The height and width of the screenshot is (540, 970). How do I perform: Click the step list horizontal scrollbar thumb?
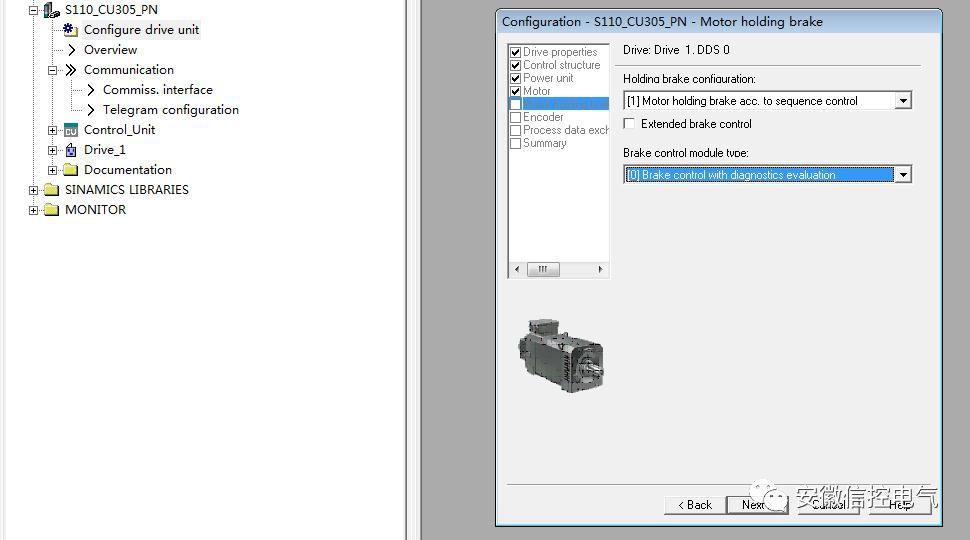(543, 269)
